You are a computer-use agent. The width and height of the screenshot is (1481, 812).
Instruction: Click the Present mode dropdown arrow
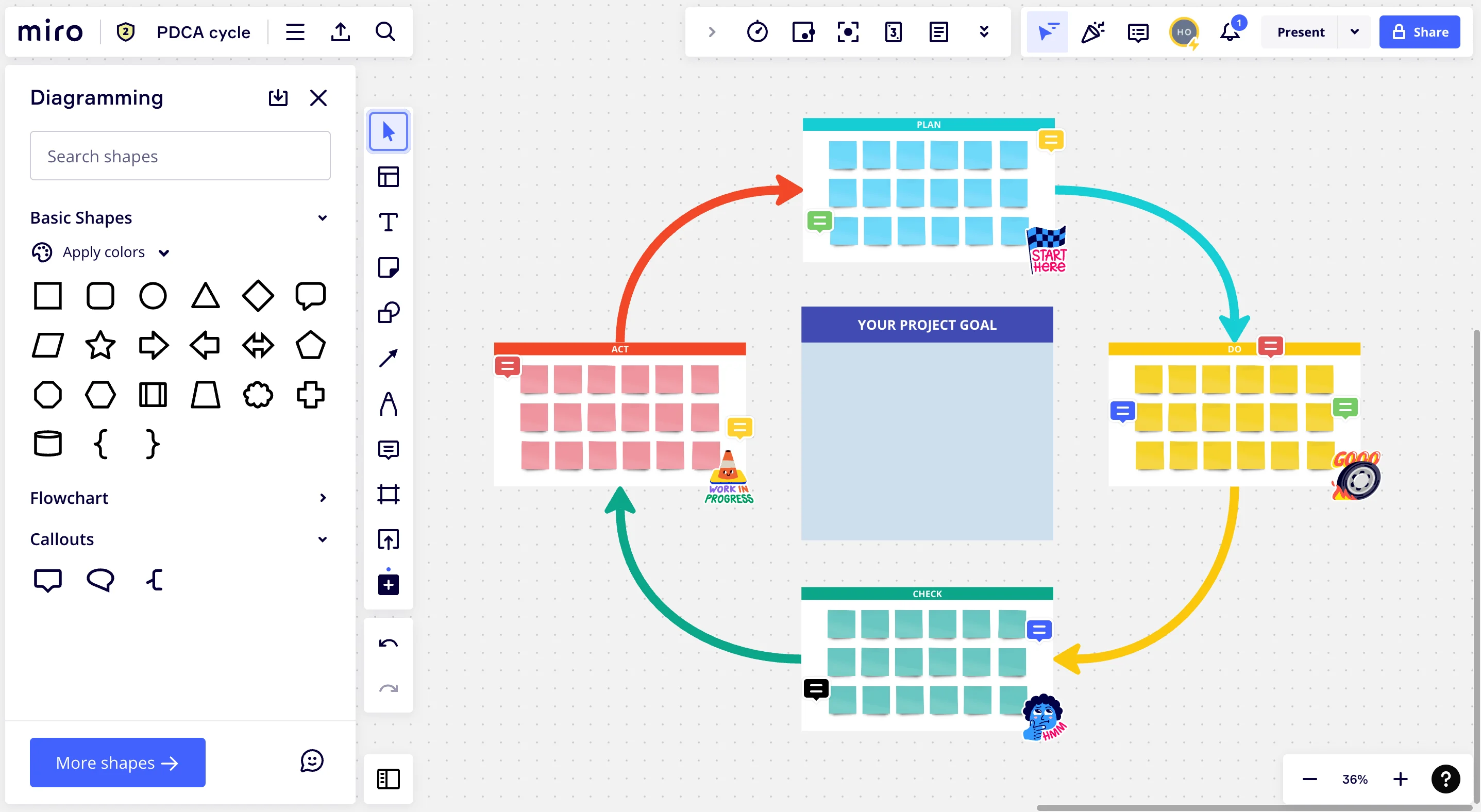pyautogui.click(x=1355, y=32)
